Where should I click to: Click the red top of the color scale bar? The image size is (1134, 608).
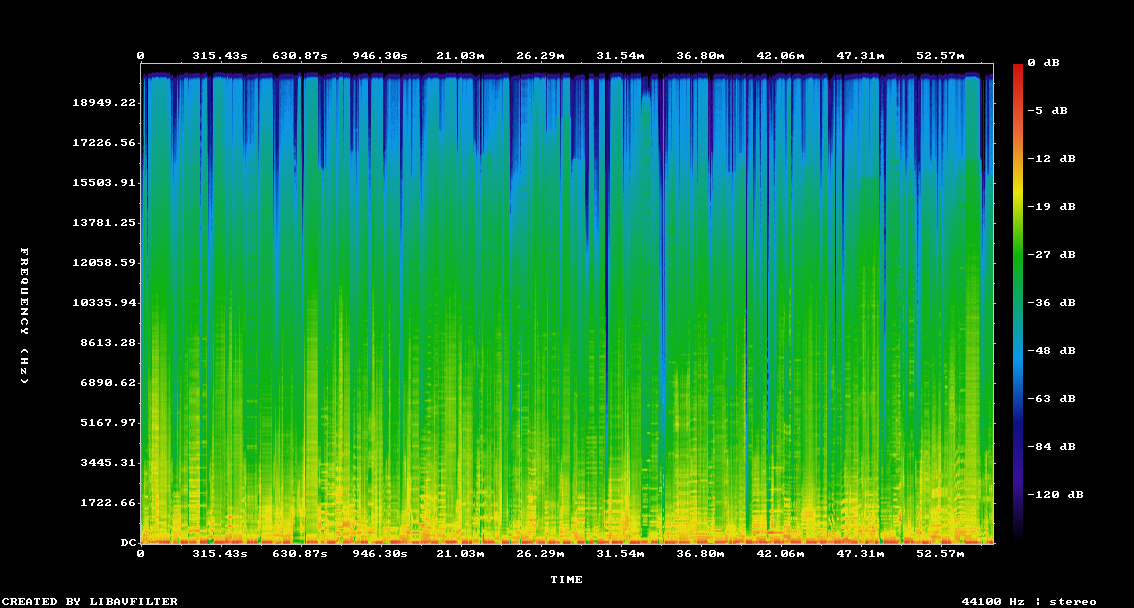(1017, 70)
